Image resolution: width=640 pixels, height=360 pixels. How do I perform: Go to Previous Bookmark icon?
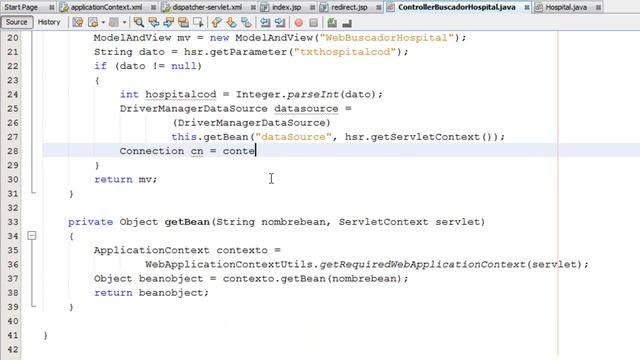coord(217,22)
